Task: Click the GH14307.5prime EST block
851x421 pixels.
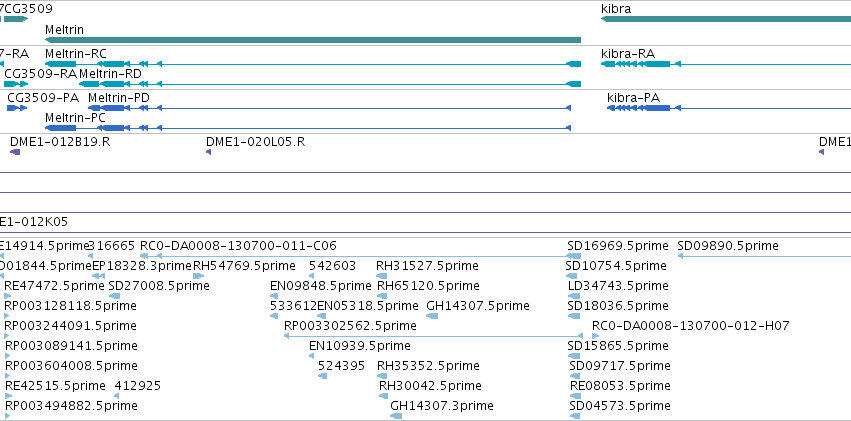Action: 432,316
